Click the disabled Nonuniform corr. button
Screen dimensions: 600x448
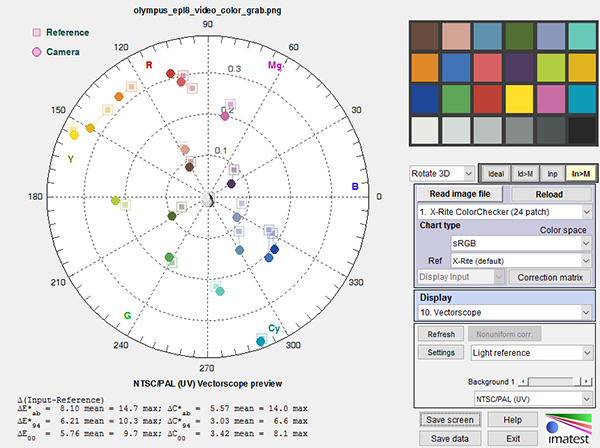504,334
